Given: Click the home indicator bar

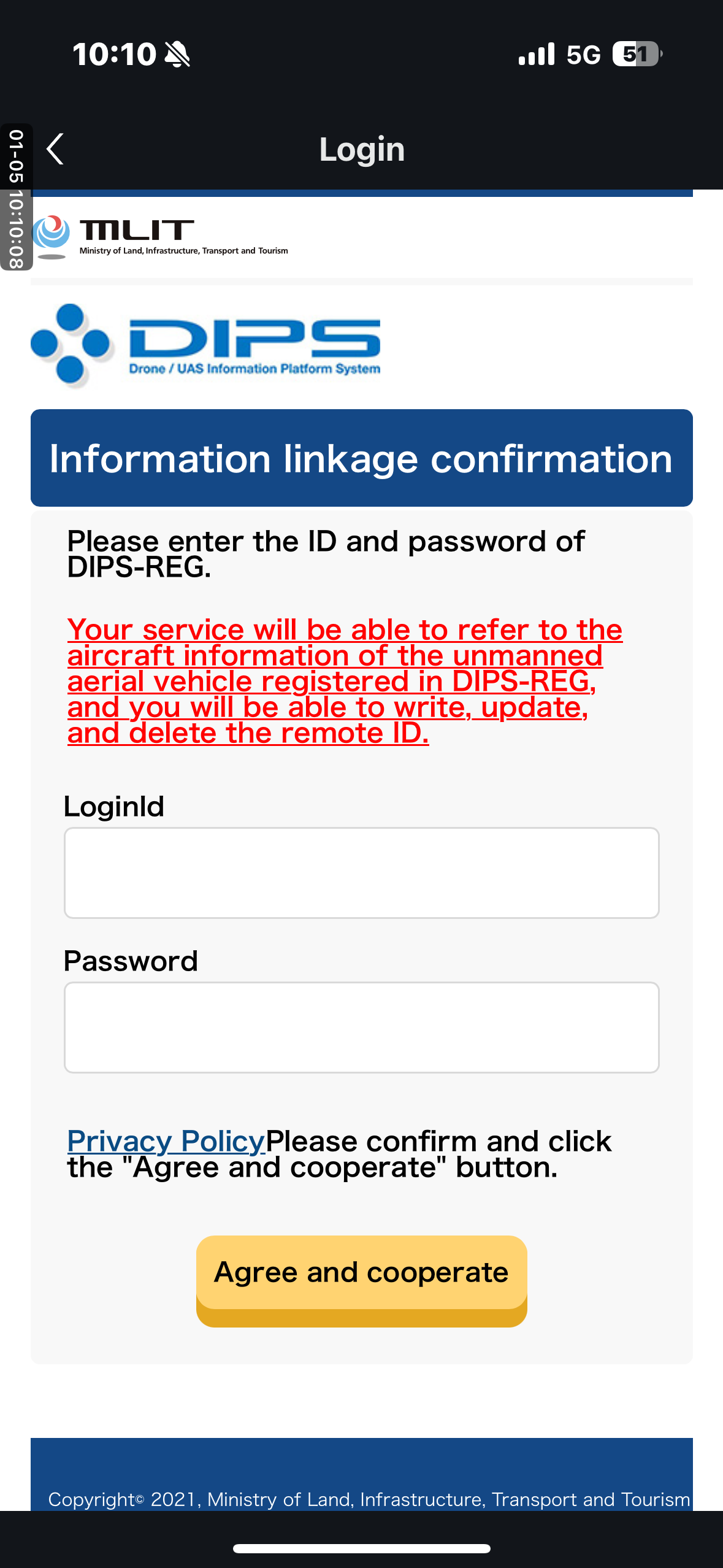Looking at the screenshot, I should click(361, 1548).
